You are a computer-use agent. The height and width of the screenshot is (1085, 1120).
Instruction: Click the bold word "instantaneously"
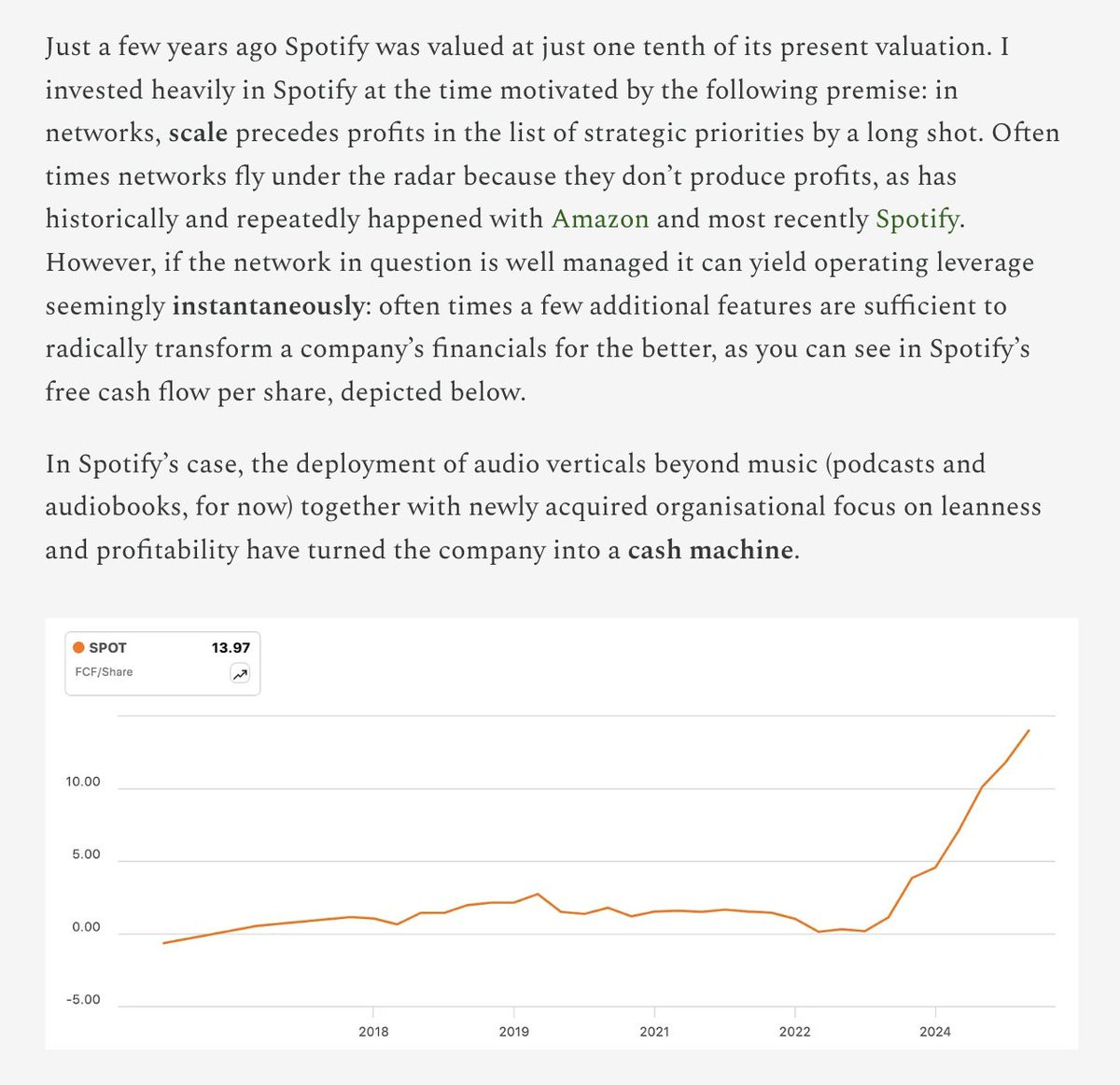tap(268, 305)
